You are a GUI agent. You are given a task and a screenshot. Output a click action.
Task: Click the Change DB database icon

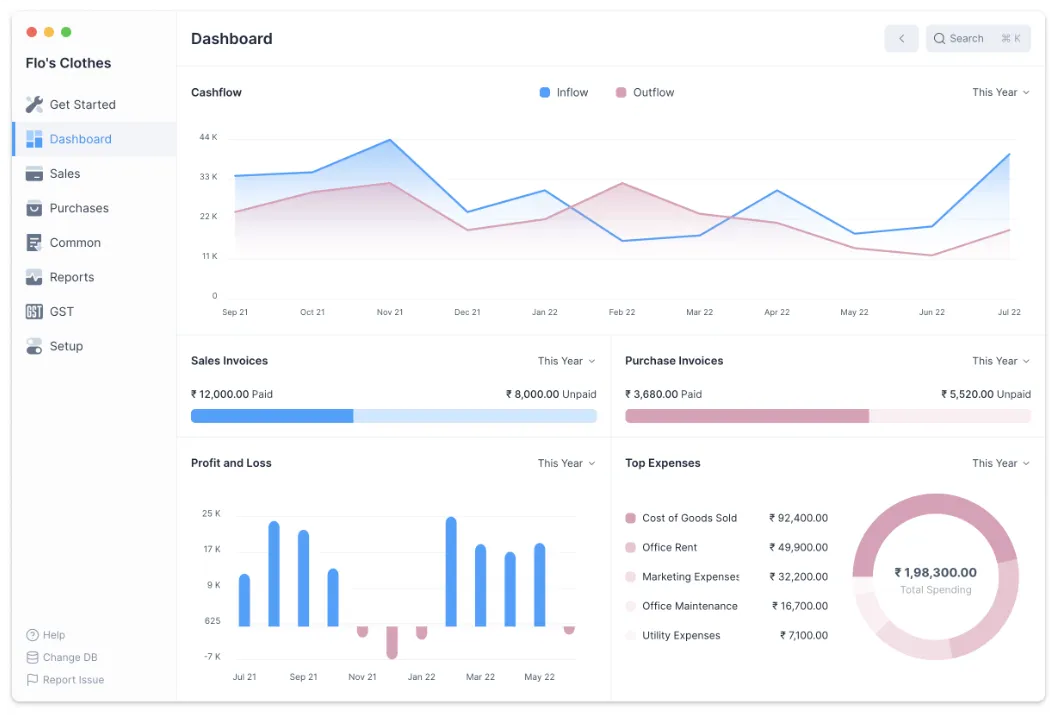pos(32,657)
